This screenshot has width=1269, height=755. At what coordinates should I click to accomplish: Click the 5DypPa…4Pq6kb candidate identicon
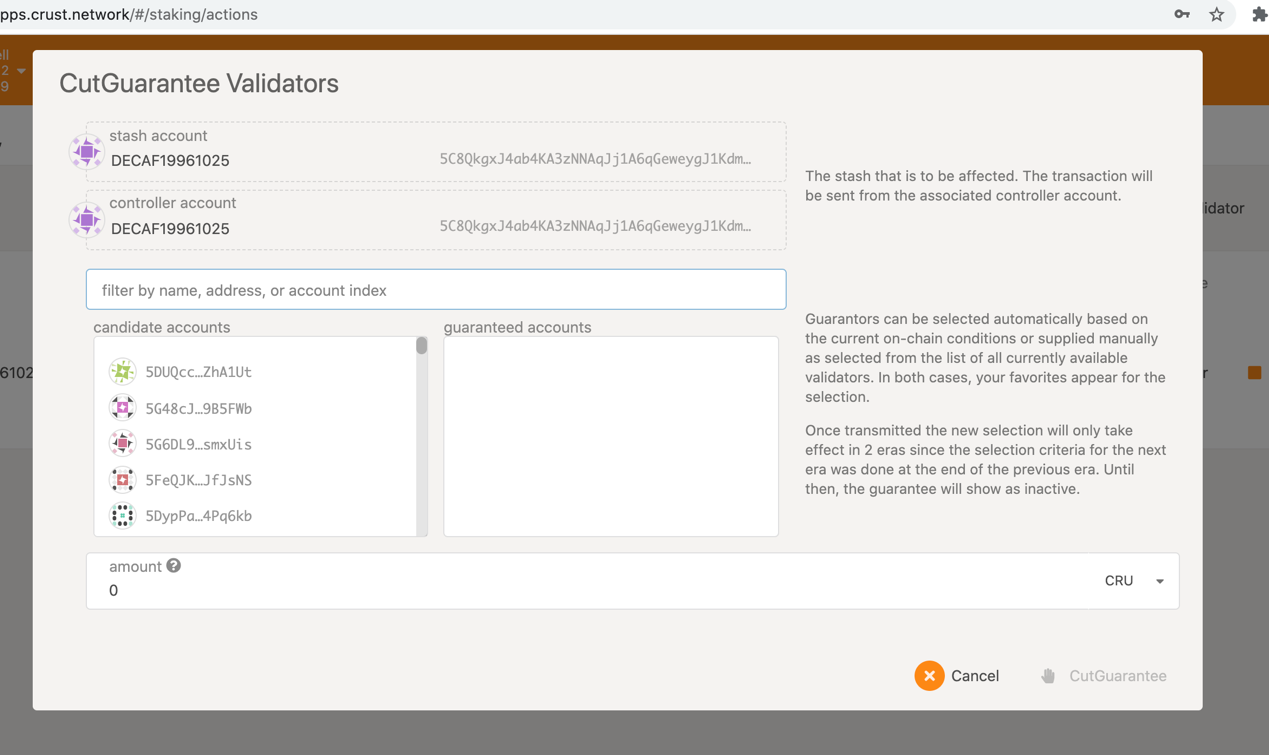[x=122, y=516]
